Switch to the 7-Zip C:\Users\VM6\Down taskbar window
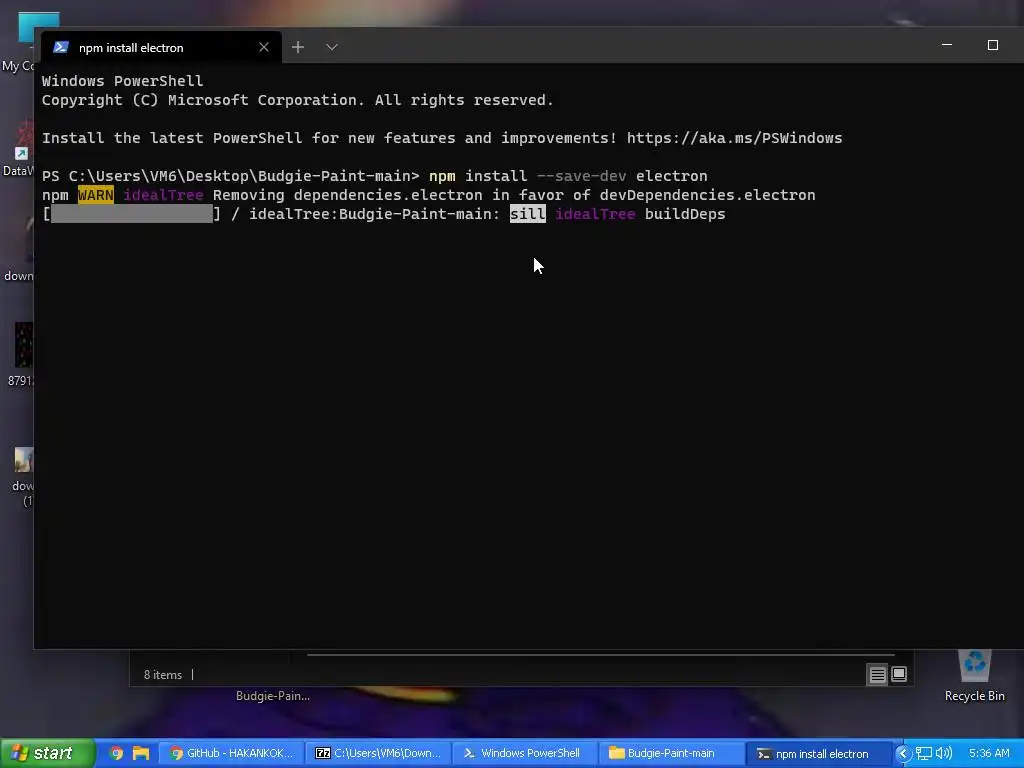This screenshot has height=768, width=1024. click(378, 753)
